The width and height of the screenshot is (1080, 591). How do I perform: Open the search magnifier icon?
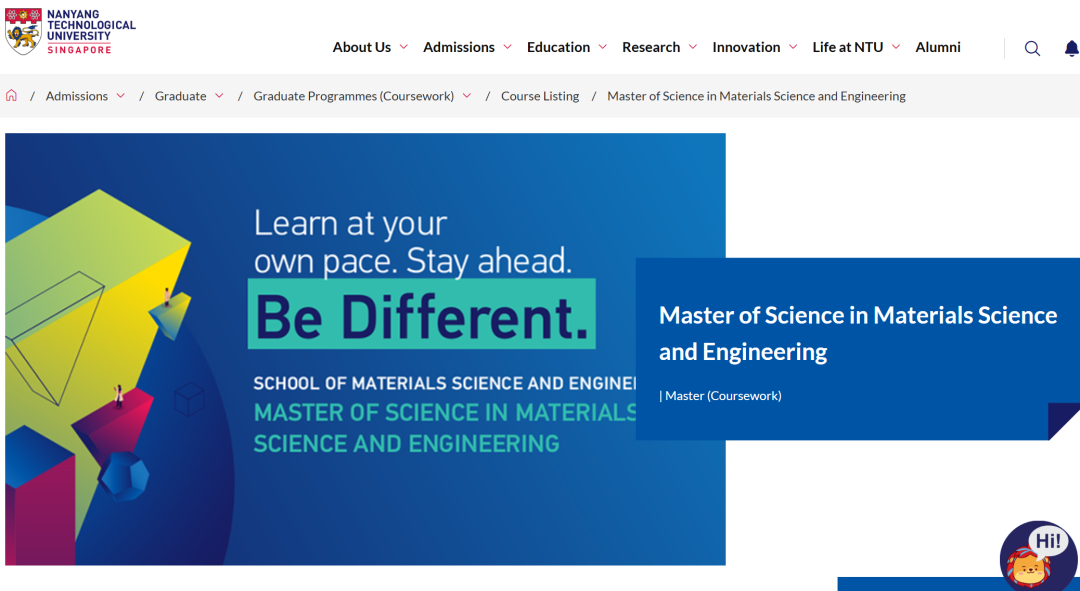coord(1032,48)
